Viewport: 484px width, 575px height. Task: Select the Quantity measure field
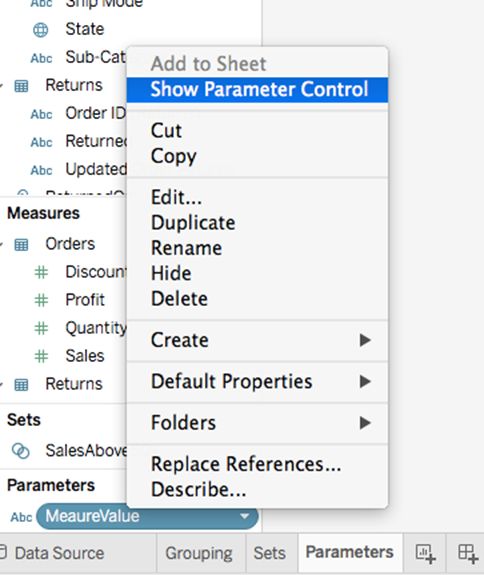[95, 328]
